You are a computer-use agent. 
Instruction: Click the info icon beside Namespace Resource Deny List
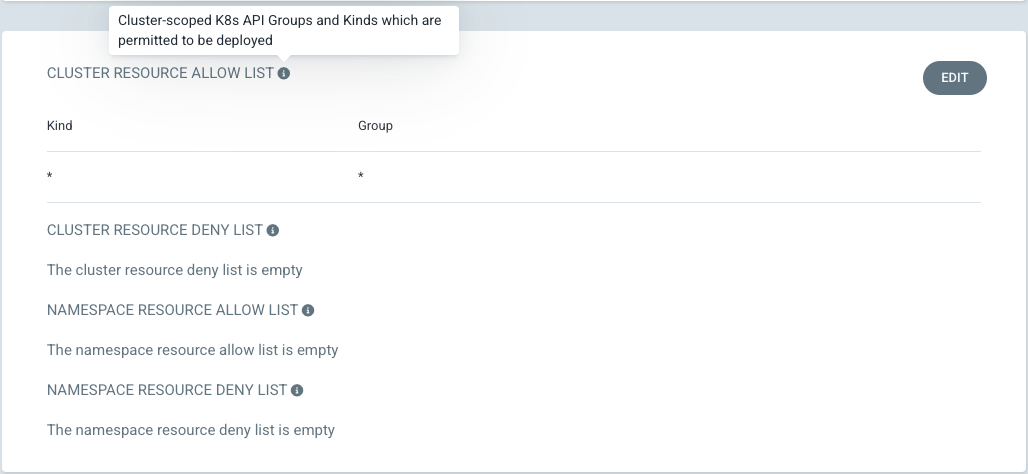click(x=297, y=390)
